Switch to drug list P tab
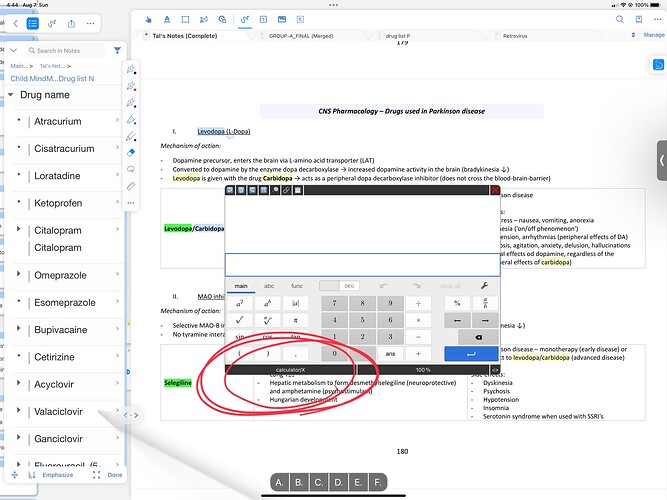 click(x=398, y=36)
